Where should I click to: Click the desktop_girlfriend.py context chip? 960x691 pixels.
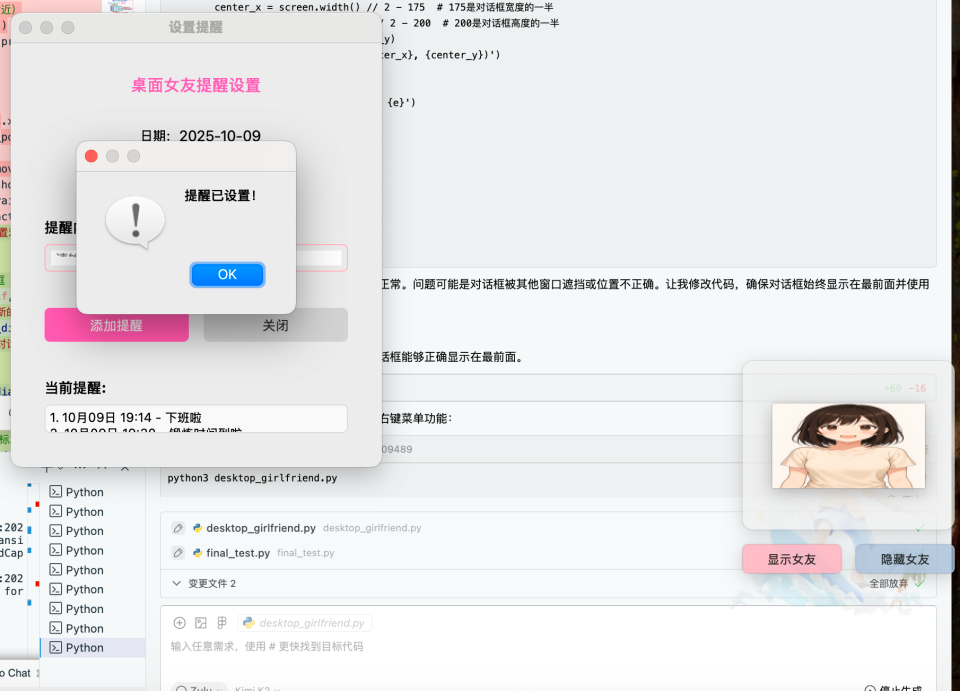305,622
